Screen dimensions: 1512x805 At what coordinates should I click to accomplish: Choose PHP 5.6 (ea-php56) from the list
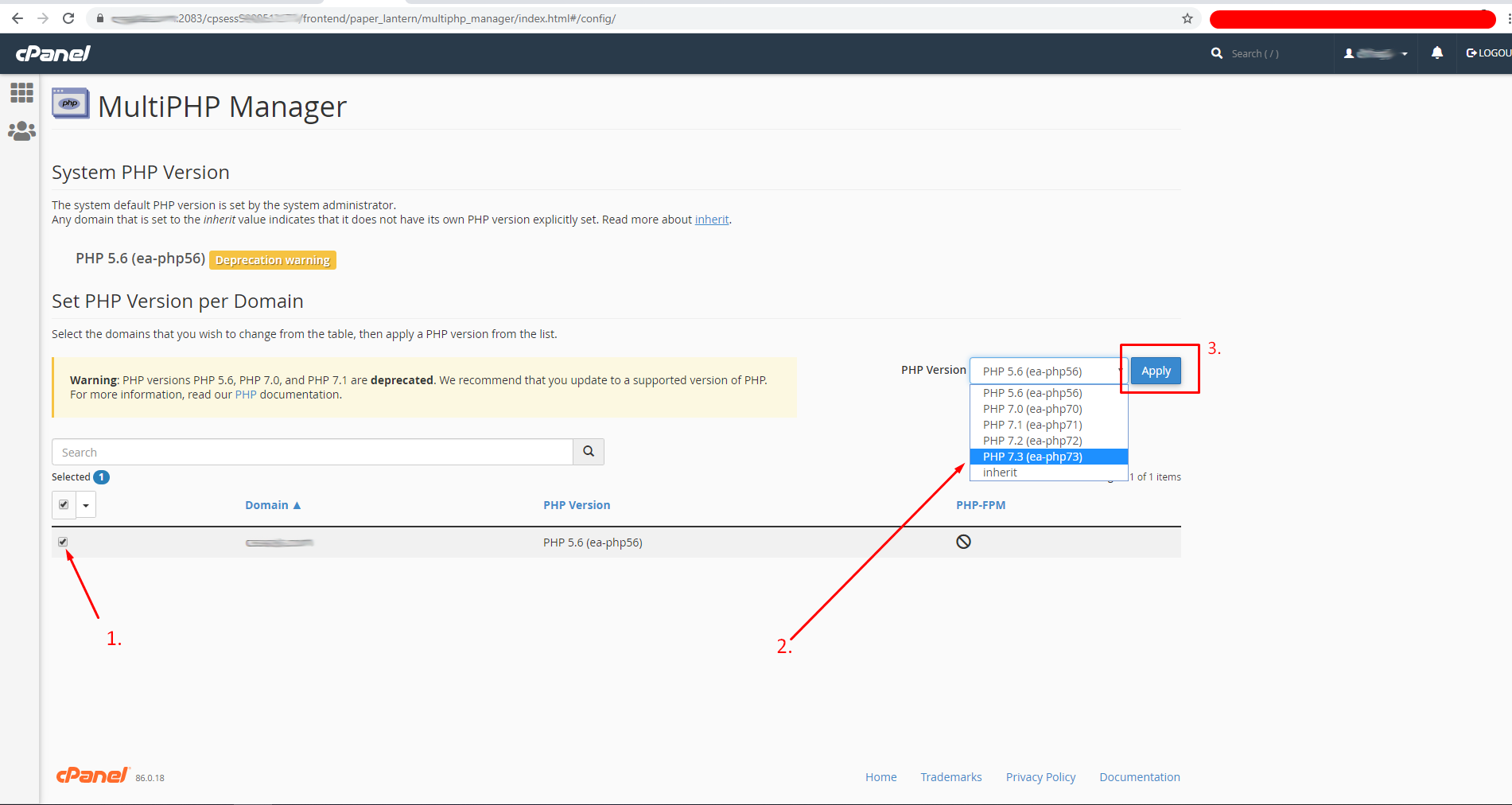coord(1048,393)
